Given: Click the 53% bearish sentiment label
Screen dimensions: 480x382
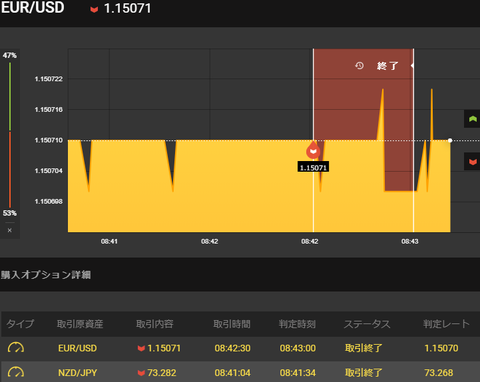Looking at the screenshot, I should 10,213.
